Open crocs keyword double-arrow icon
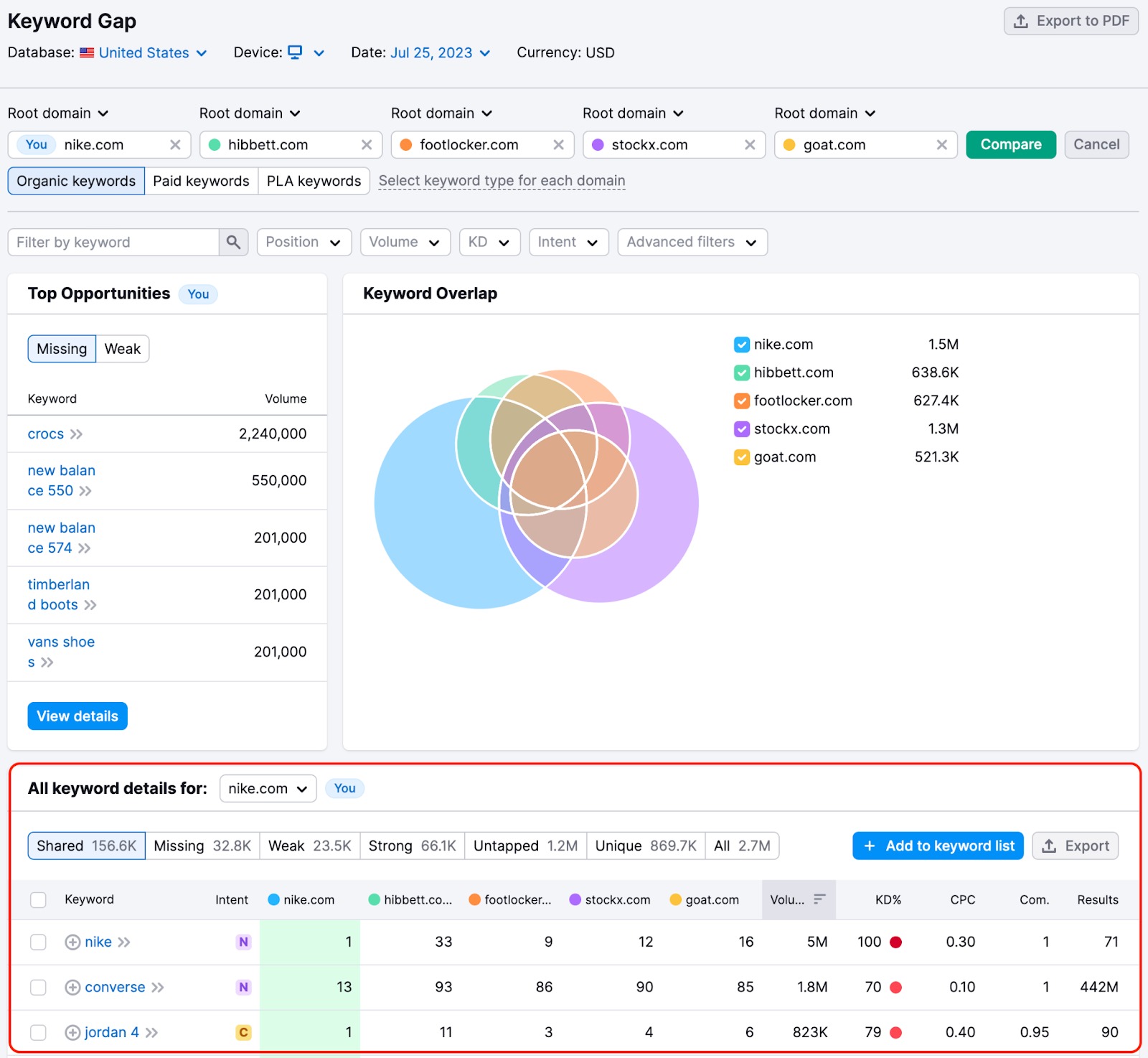The height and width of the screenshot is (1058, 1148). click(x=76, y=434)
